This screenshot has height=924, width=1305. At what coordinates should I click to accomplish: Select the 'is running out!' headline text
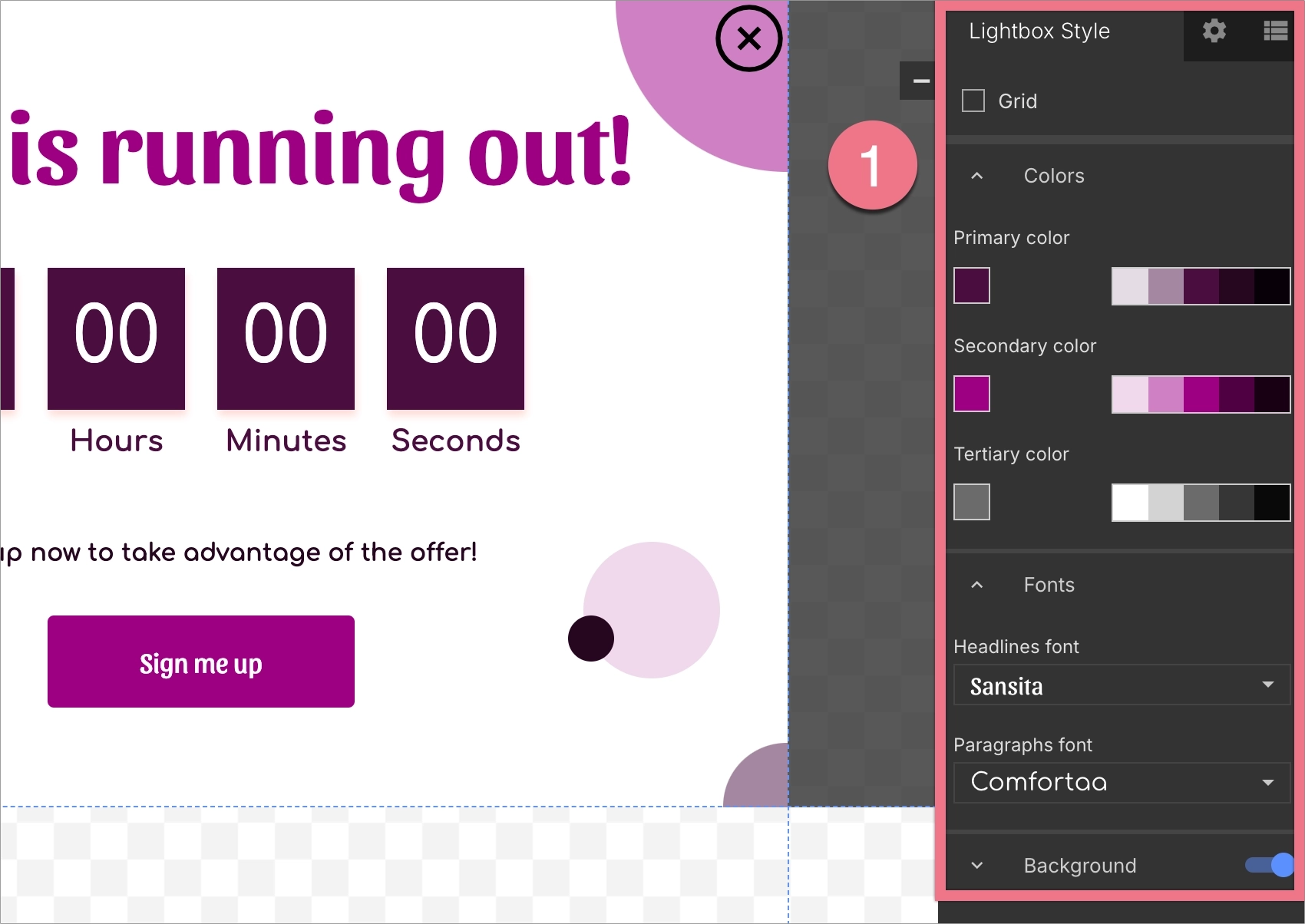(321, 151)
